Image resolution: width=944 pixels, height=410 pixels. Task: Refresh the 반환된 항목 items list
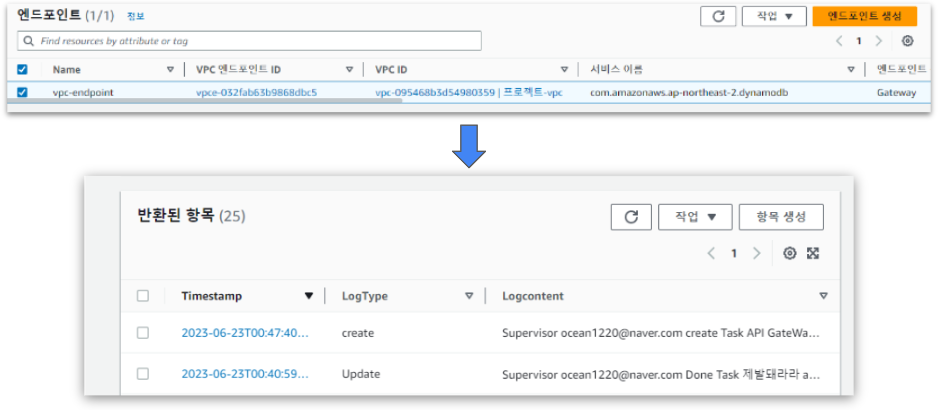[x=631, y=217]
